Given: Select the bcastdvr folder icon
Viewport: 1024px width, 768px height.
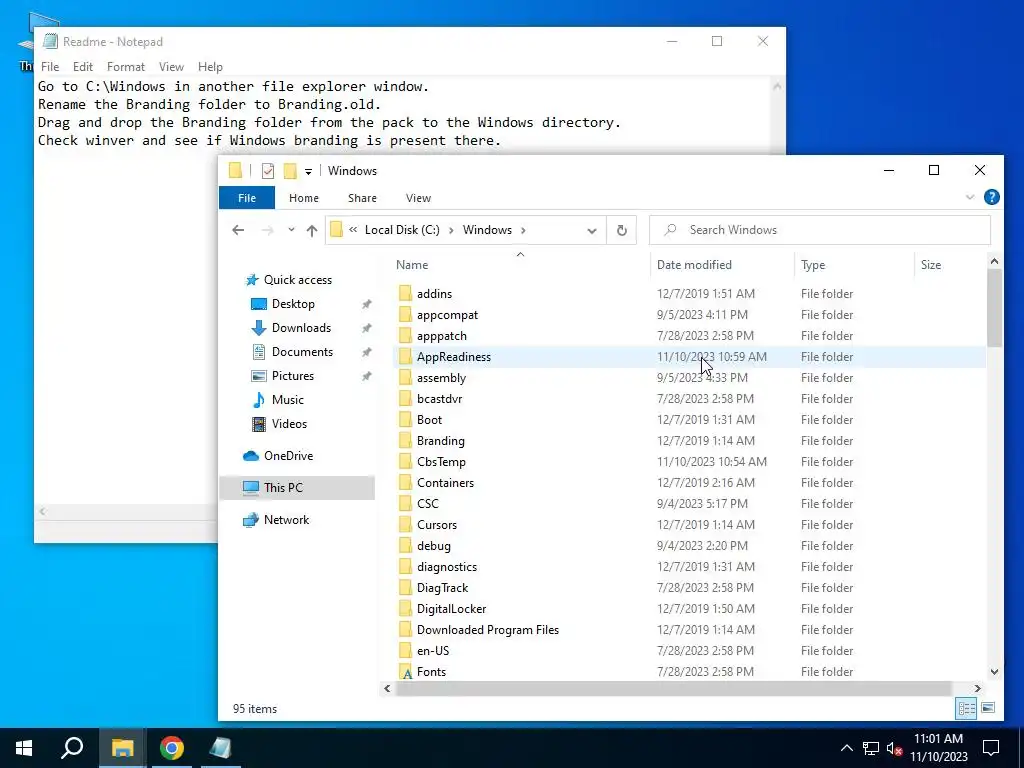Looking at the screenshot, I should coord(406,398).
